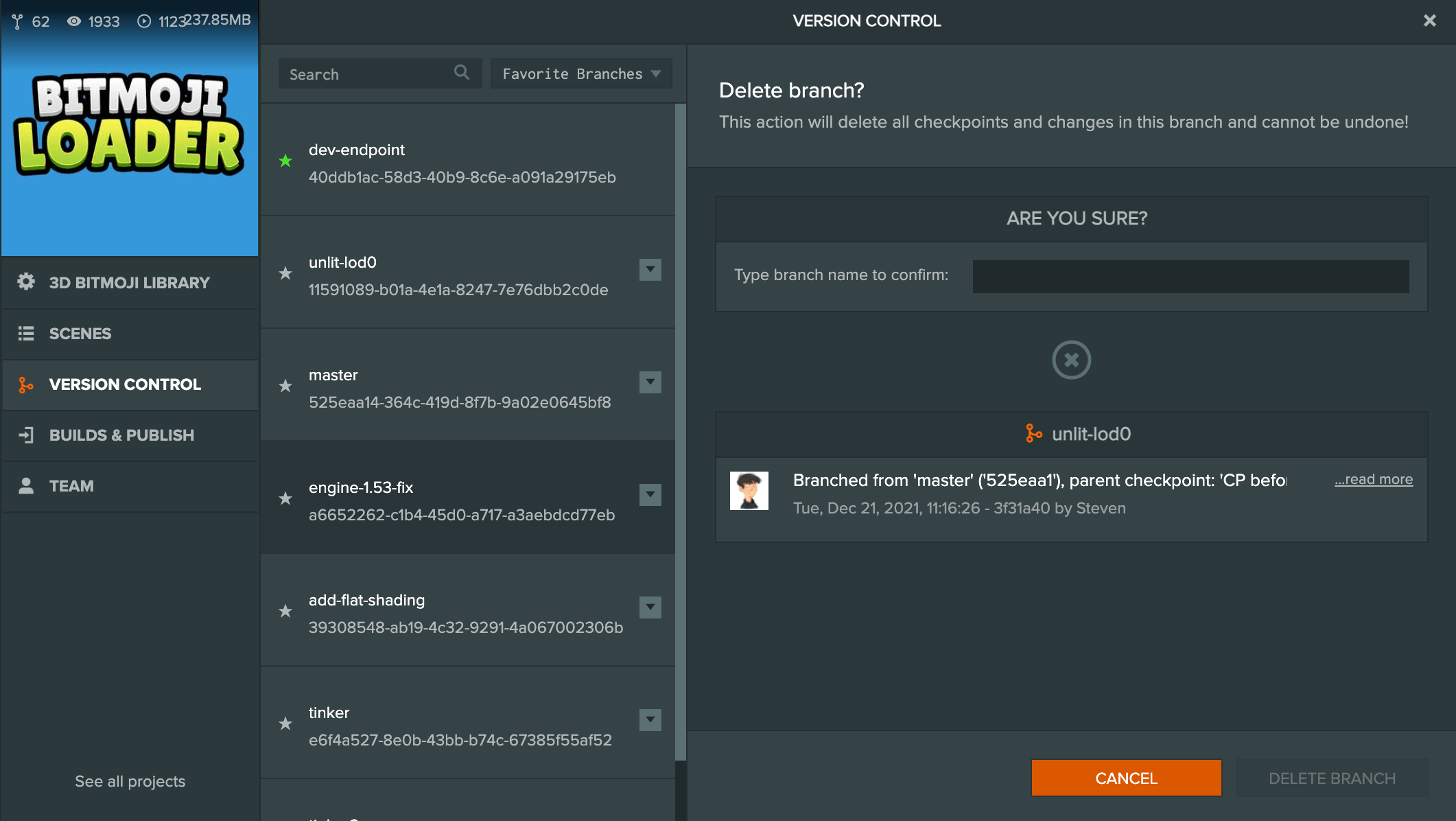Click the orange branch icon beside unlit-lod0
The width and height of the screenshot is (1456, 821).
(x=1033, y=433)
